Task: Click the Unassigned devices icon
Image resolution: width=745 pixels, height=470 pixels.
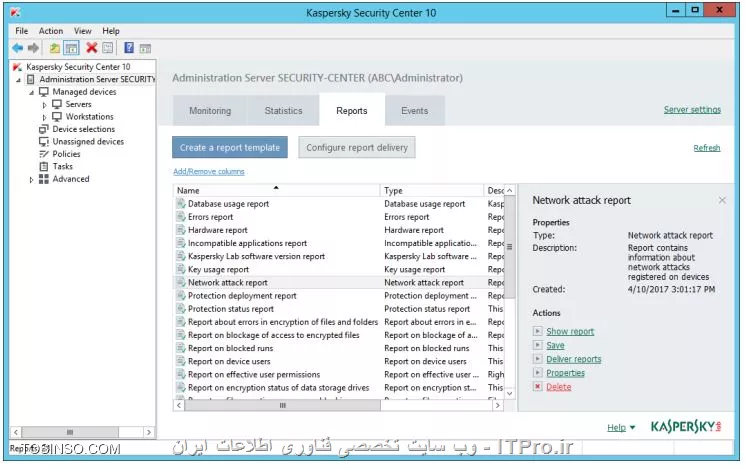Action: pos(44,142)
